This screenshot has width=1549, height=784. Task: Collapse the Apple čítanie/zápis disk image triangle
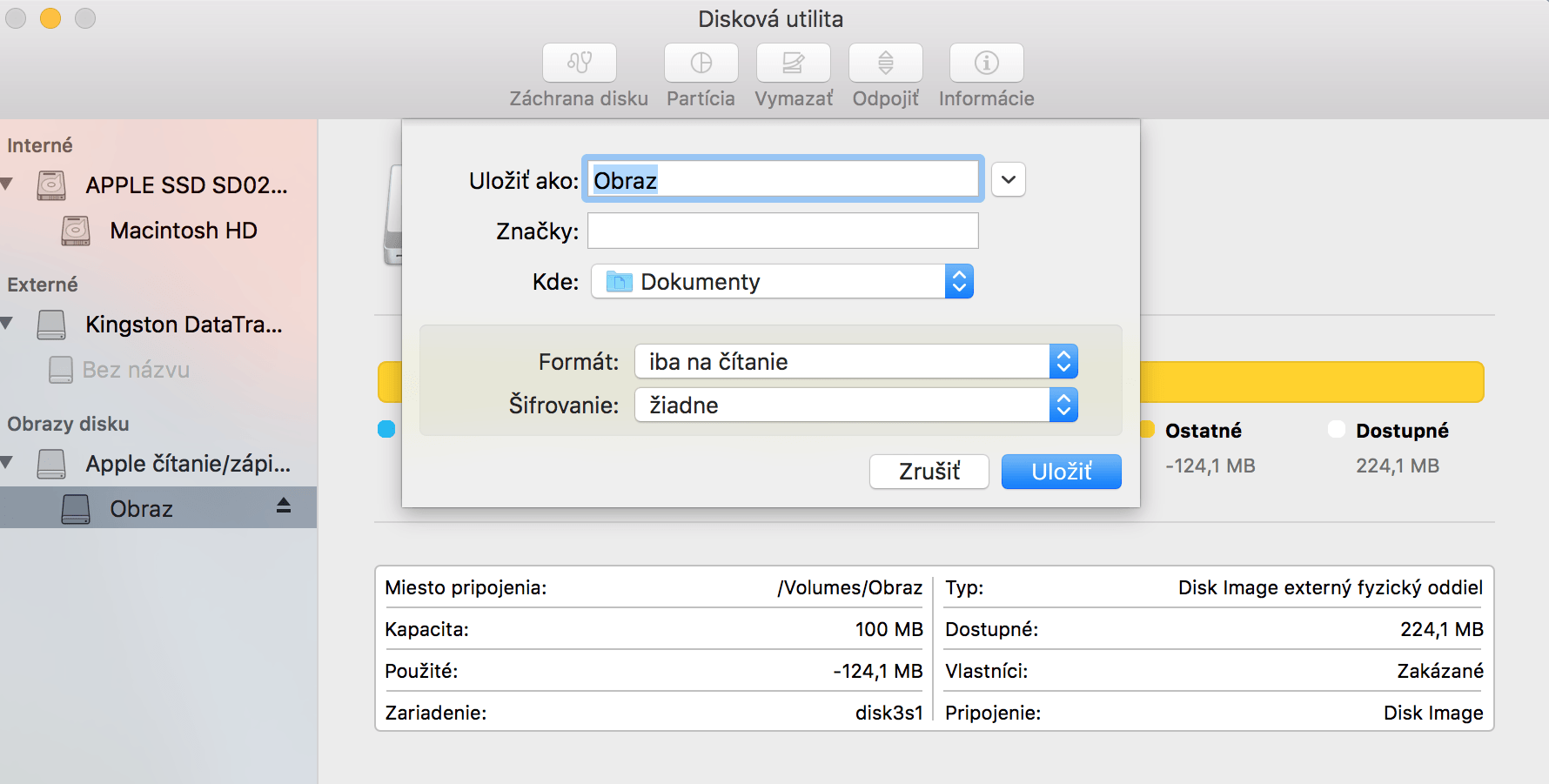tap(8, 463)
